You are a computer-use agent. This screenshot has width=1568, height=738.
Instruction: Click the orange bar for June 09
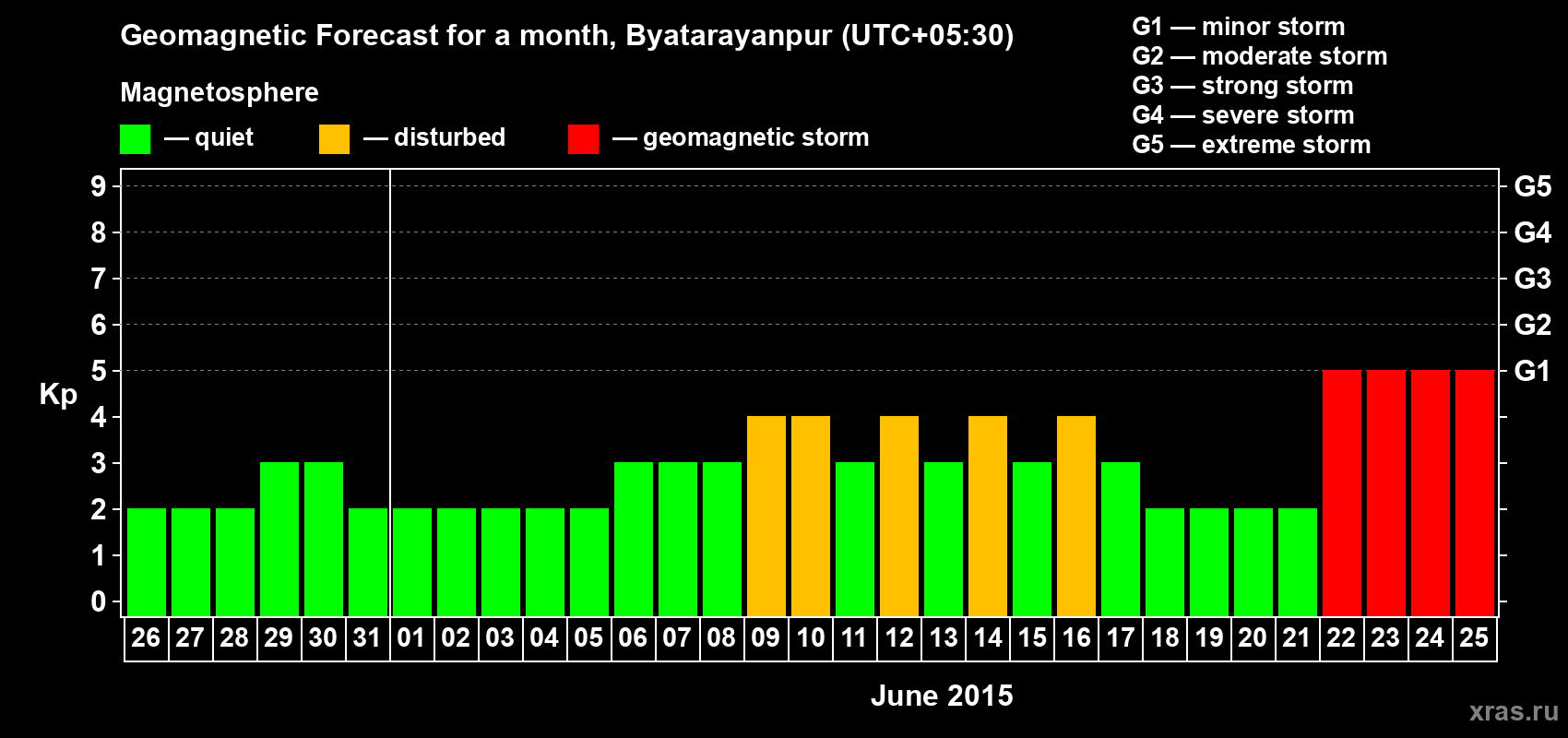point(766,516)
